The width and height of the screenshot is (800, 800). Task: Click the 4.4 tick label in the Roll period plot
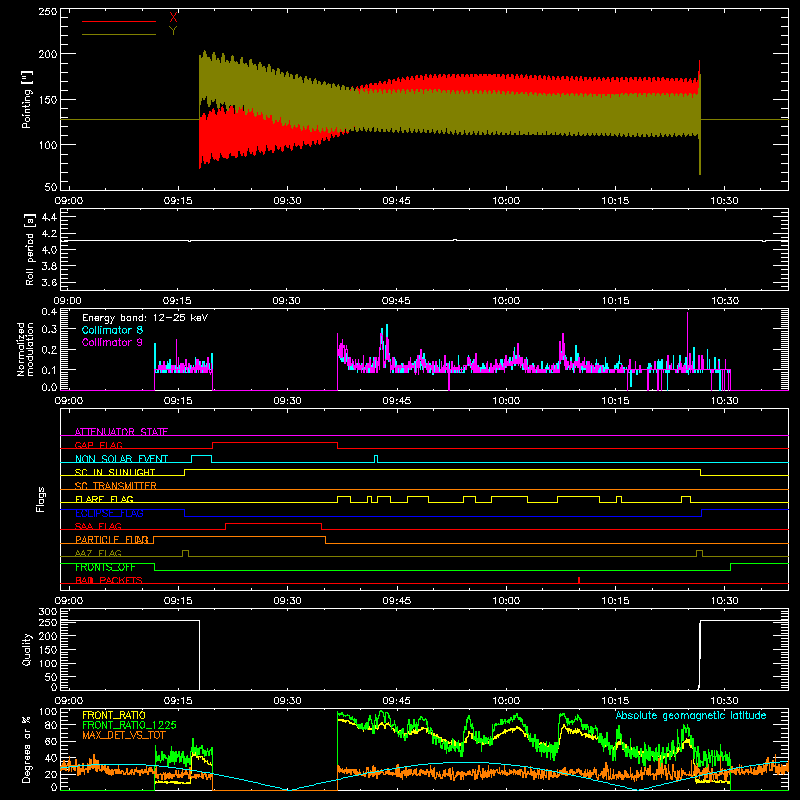tap(49, 217)
